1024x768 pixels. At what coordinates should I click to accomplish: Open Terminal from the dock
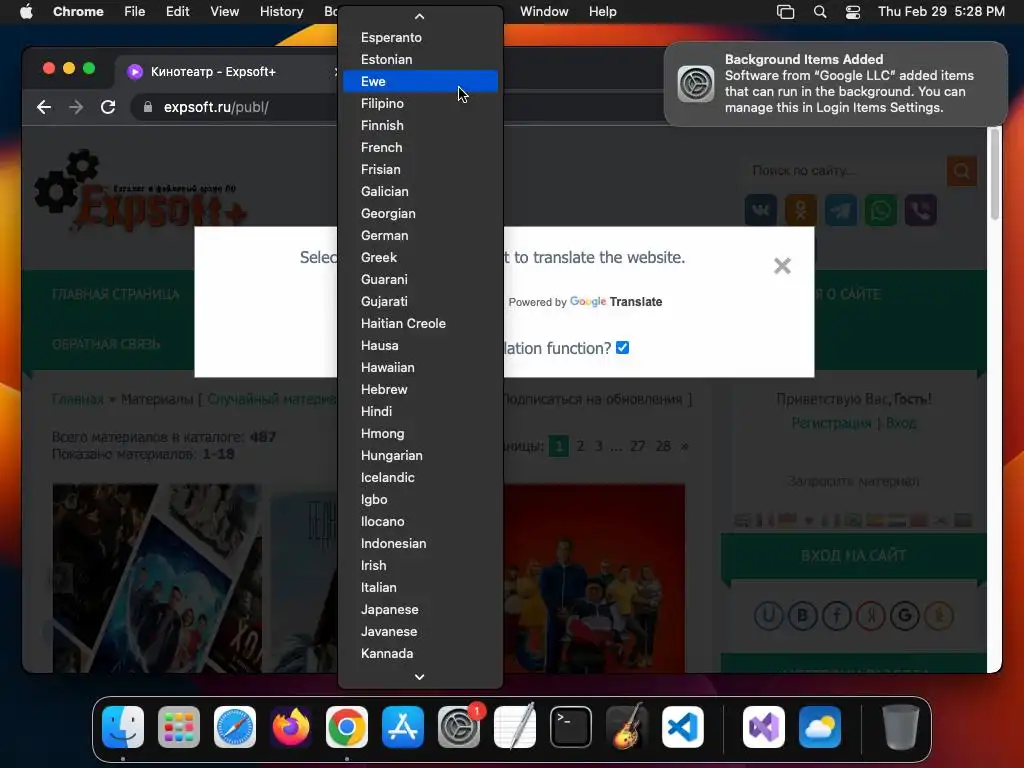[571, 726]
